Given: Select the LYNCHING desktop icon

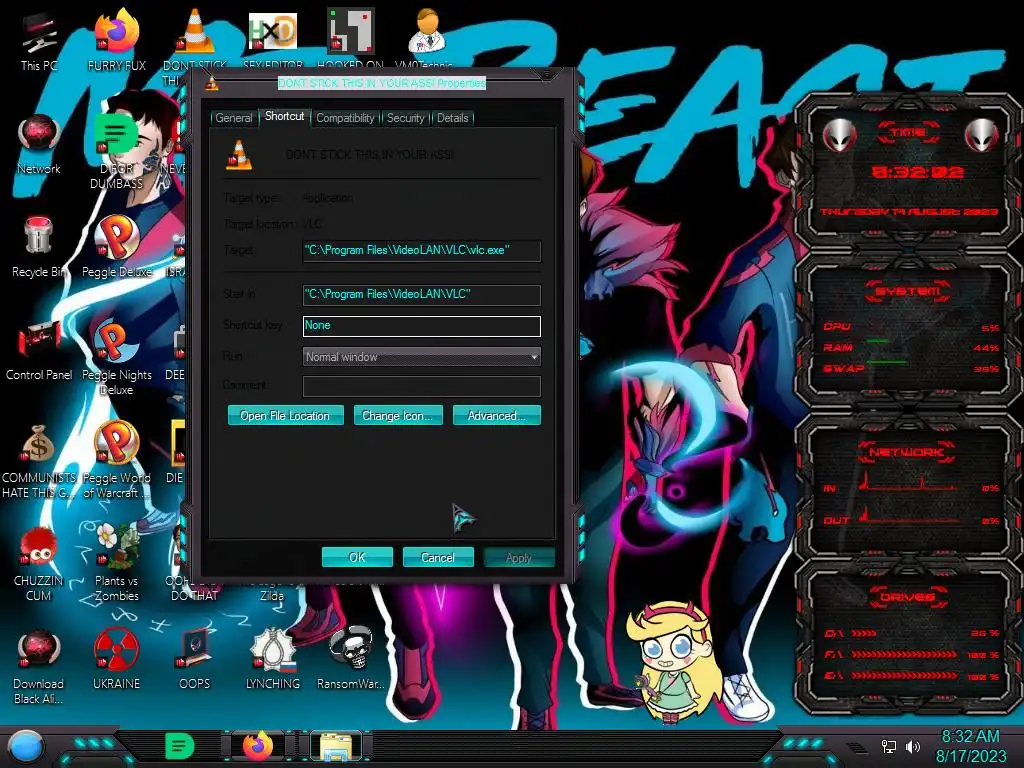Looking at the screenshot, I should click(x=273, y=660).
